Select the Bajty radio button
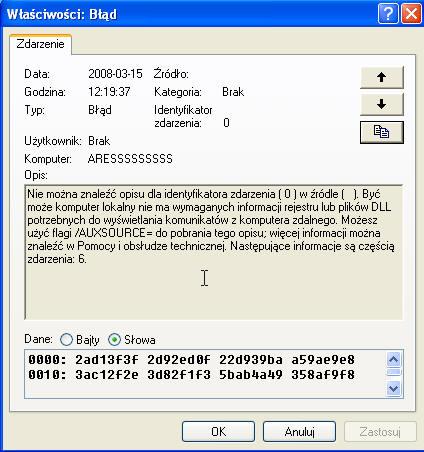The width and height of the screenshot is (424, 452). [66, 340]
